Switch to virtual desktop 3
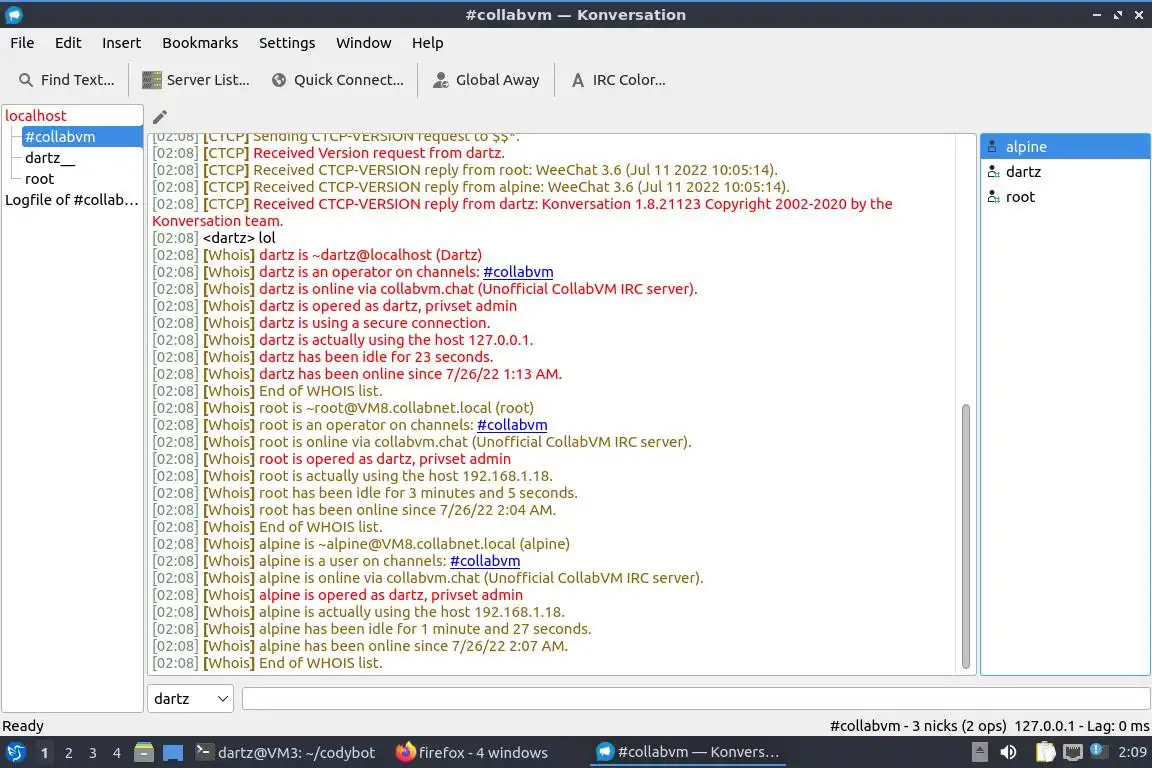 pyautogui.click(x=93, y=753)
